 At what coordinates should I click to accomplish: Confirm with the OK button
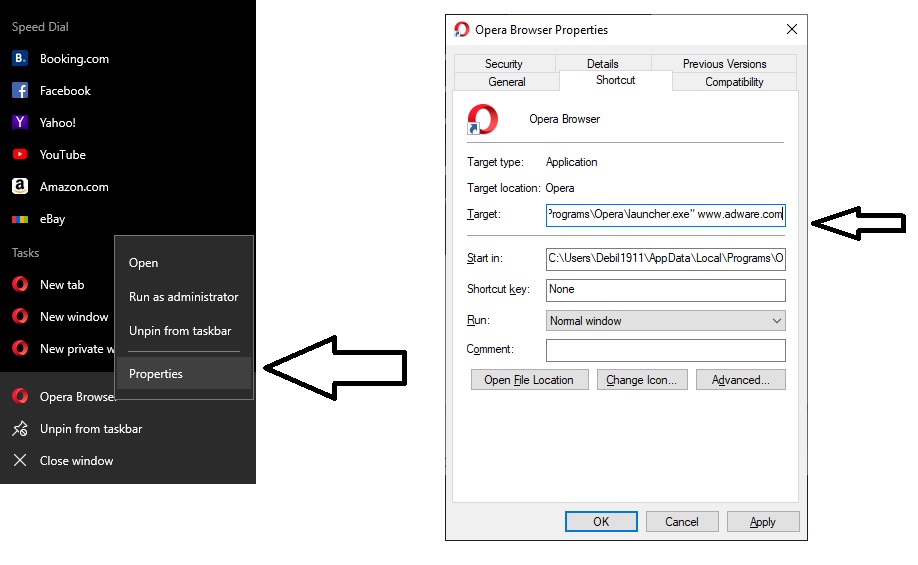coord(601,522)
